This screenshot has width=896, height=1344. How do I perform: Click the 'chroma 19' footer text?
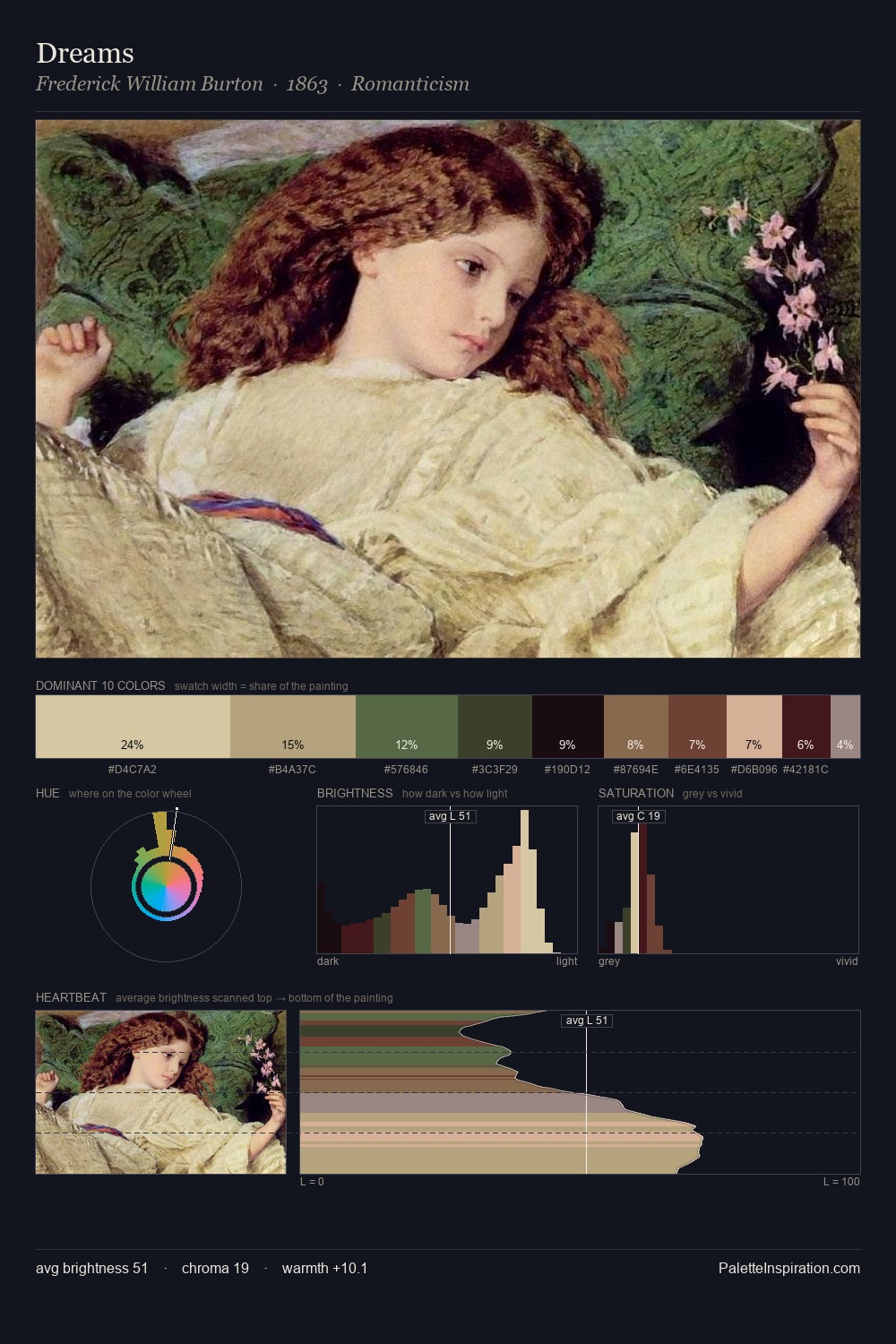point(215,1268)
